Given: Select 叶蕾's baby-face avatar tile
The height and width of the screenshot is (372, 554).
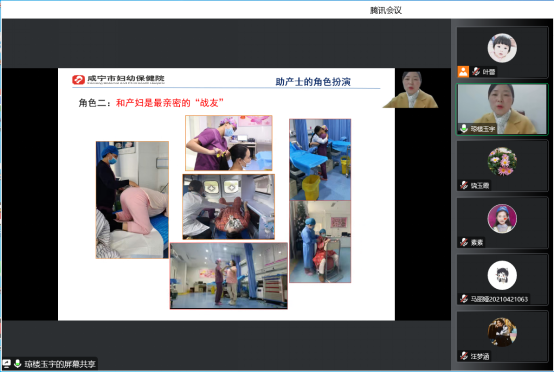Looking at the screenshot, I should click(x=502, y=48).
